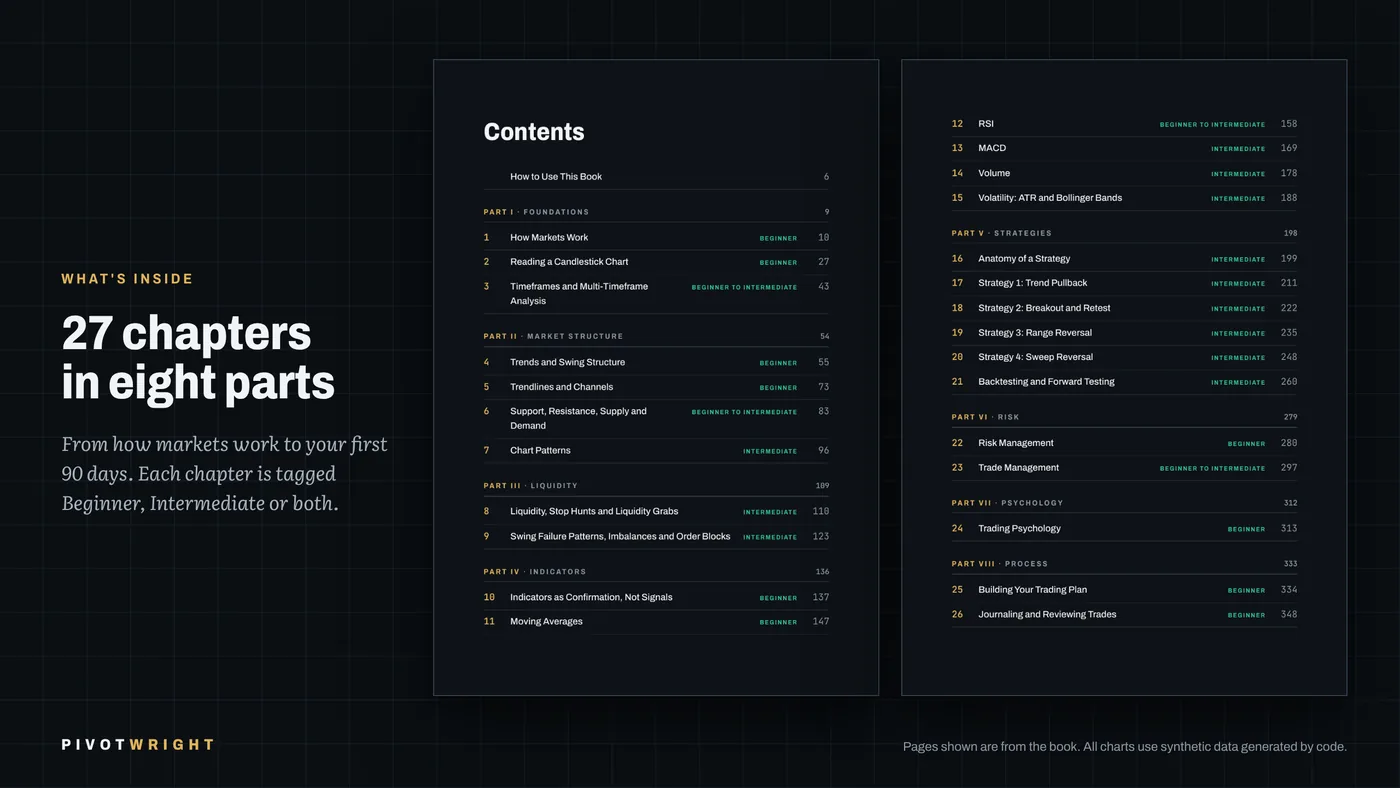Click the "PART I · FOUNDATIONS" section heading
The image size is (1400, 788).
(536, 212)
